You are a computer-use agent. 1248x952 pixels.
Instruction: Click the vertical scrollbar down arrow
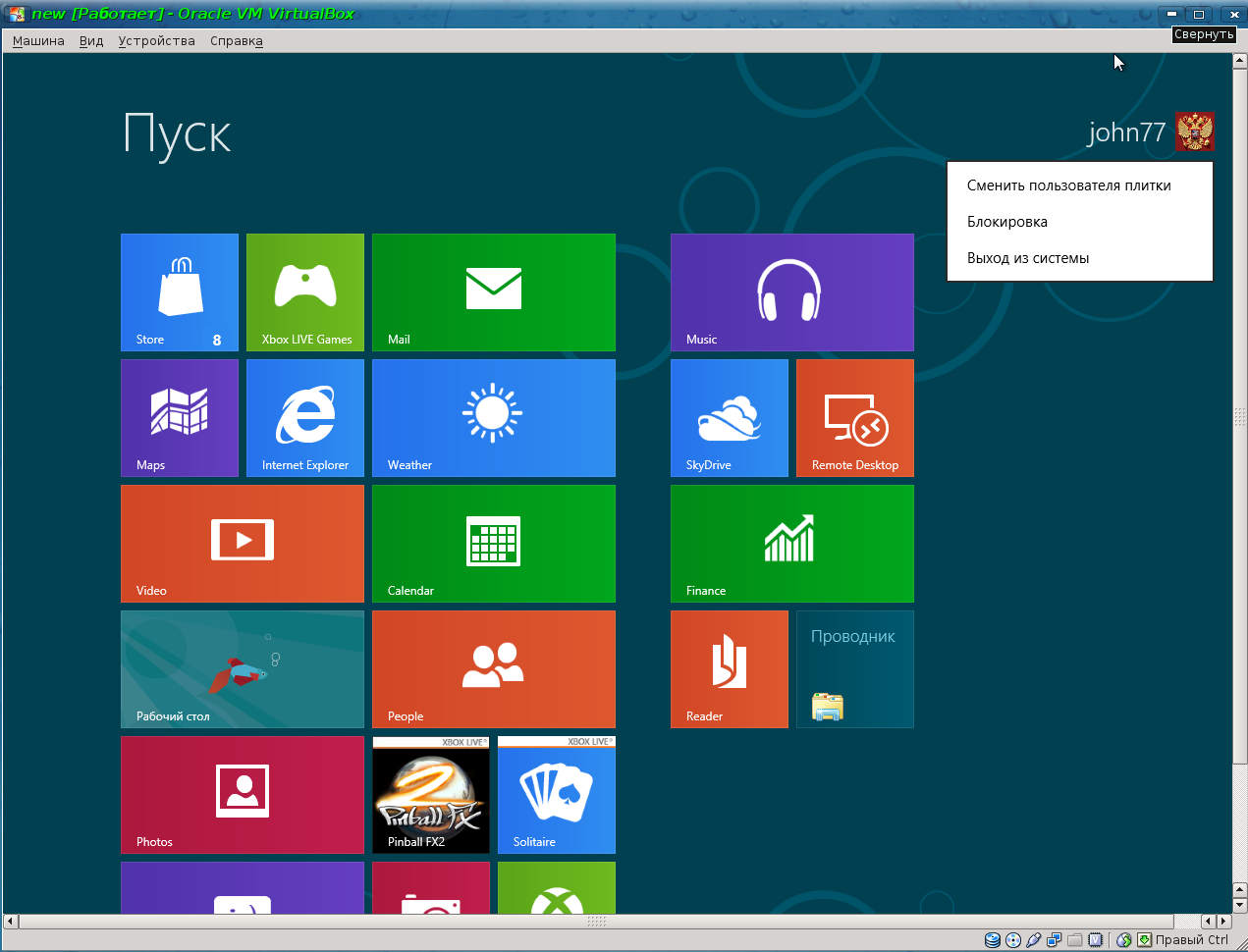(x=1239, y=905)
